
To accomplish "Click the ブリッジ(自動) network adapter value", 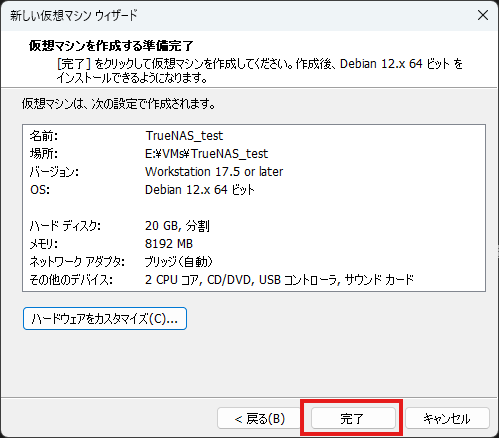I will [x=178, y=262].
